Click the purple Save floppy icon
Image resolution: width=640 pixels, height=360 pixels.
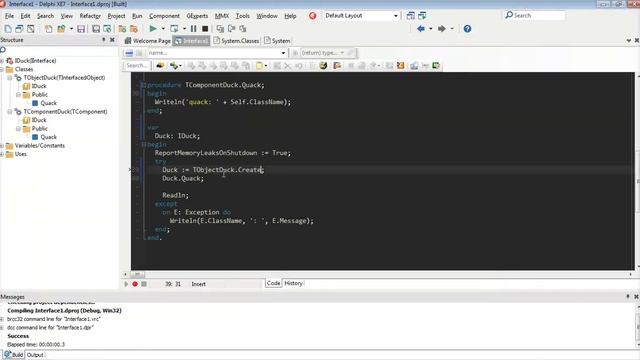coord(81,29)
